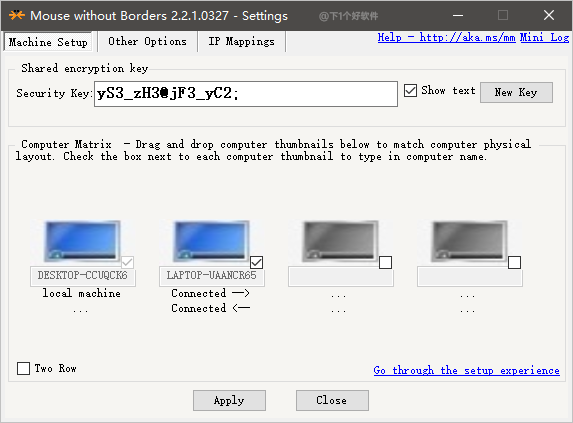Click the third empty gray monitor thumbnail
Viewport: 573px width, 423px height.
340,241
